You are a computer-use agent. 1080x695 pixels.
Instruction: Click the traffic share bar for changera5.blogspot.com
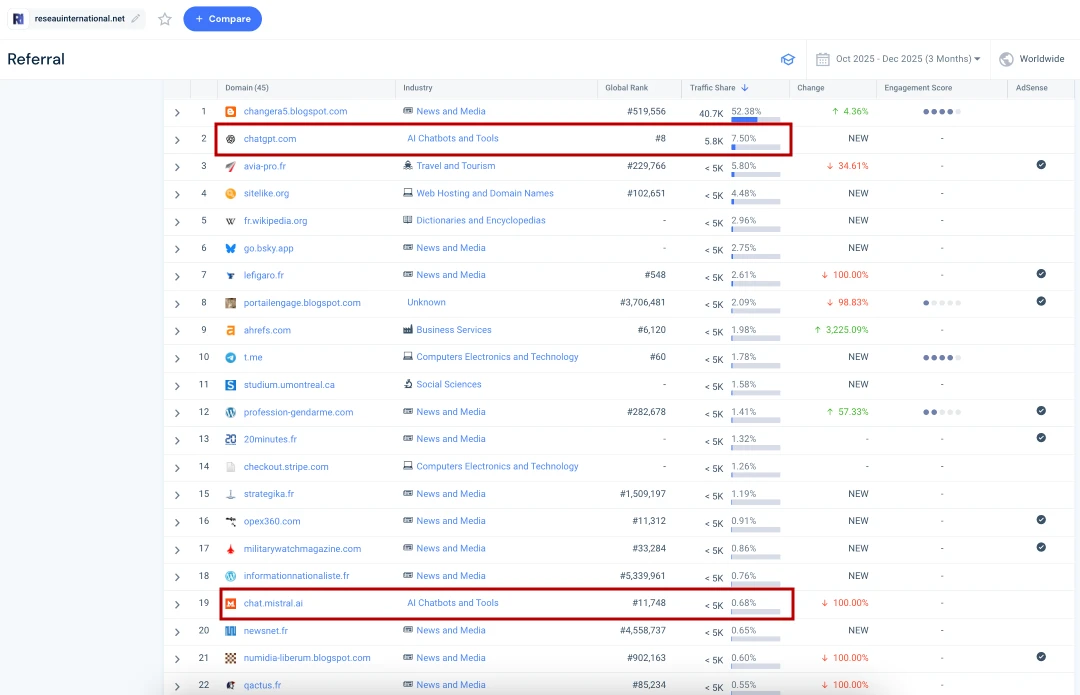point(755,120)
